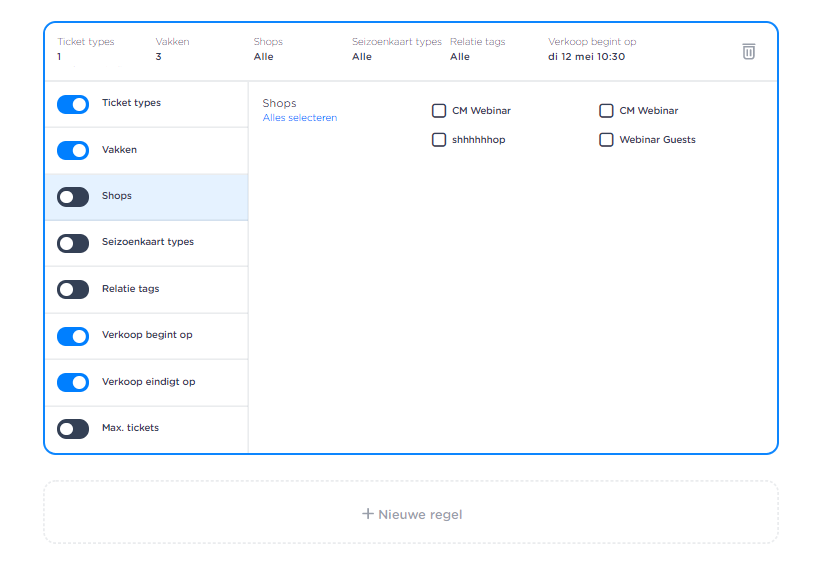
Task: Switch on the Relatie tags toggle
Action: (x=73, y=289)
